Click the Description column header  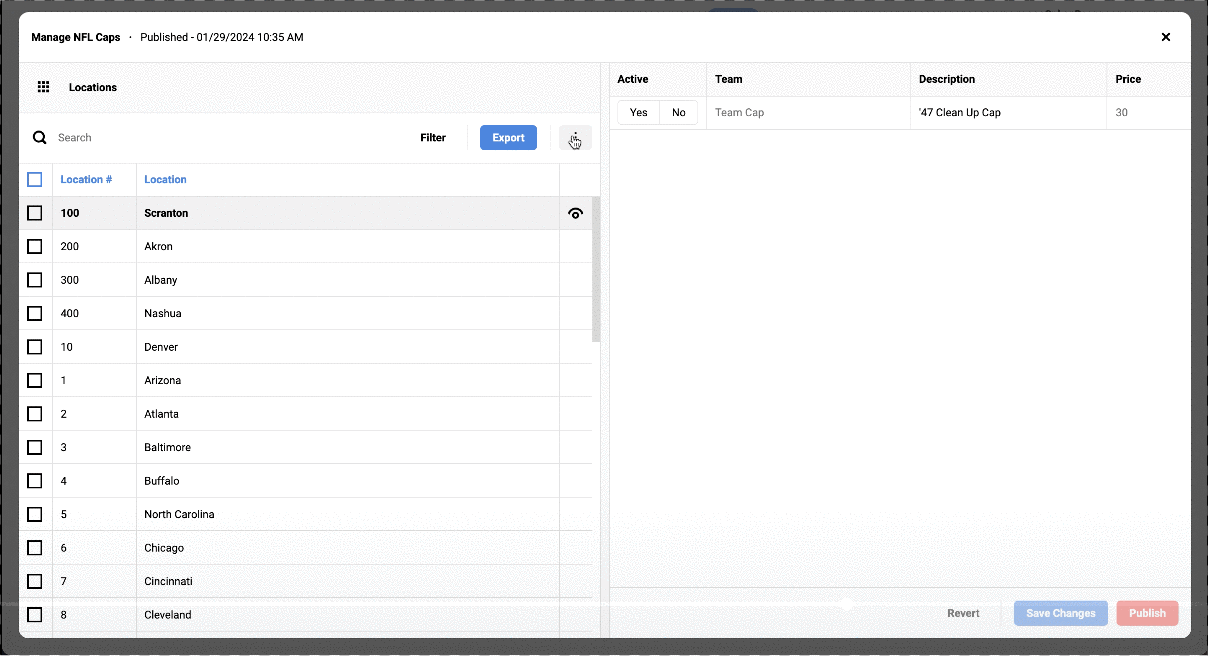coord(947,79)
